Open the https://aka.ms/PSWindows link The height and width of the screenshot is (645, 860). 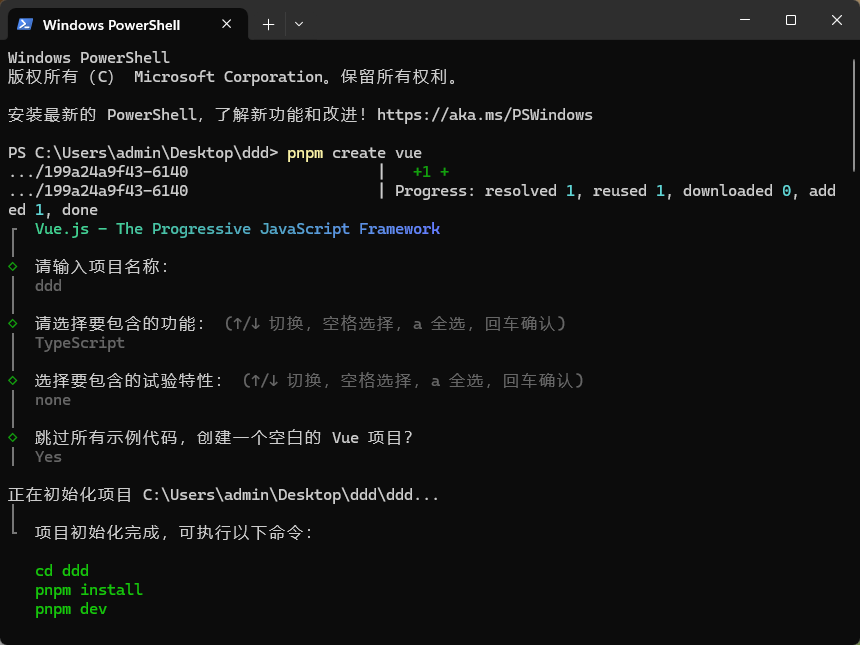(x=485, y=115)
